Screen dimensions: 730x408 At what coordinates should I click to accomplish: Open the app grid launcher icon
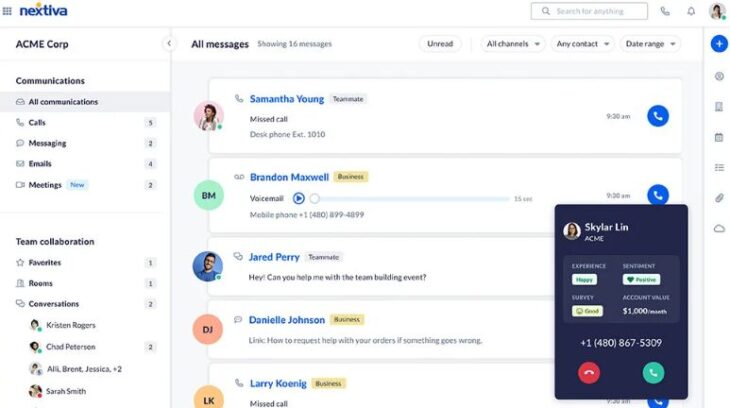[x=7, y=11]
